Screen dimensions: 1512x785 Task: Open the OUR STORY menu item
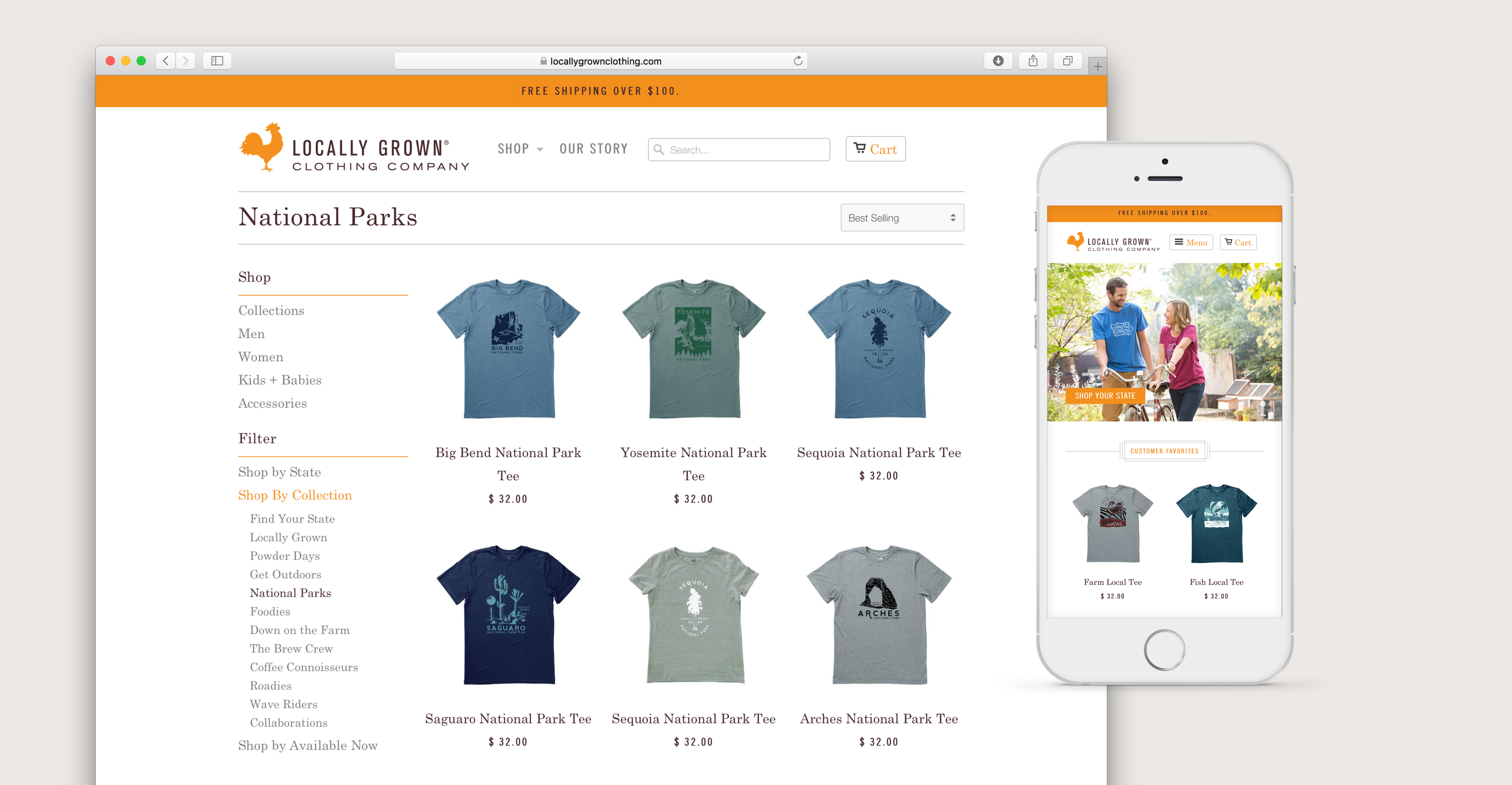[x=593, y=149]
